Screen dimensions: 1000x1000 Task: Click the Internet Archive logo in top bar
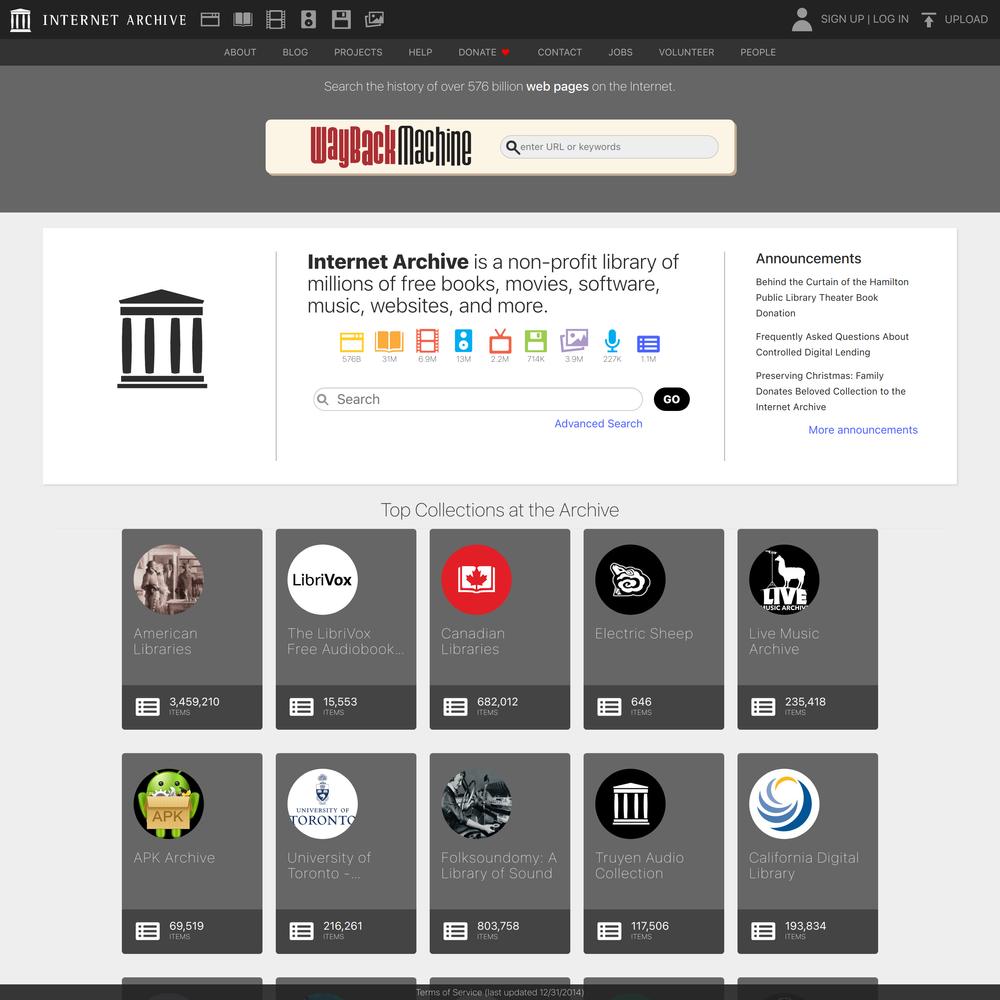(99, 20)
